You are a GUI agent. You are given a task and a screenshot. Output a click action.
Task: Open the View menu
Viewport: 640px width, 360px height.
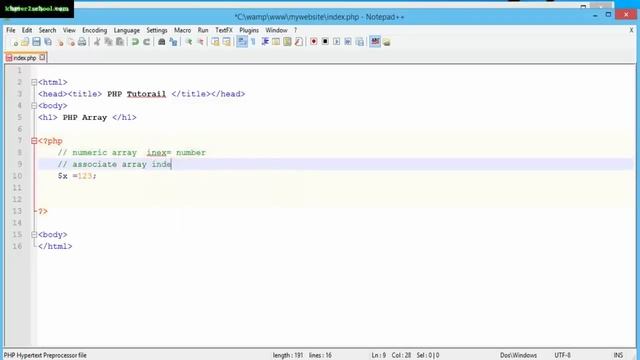pos(69,30)
